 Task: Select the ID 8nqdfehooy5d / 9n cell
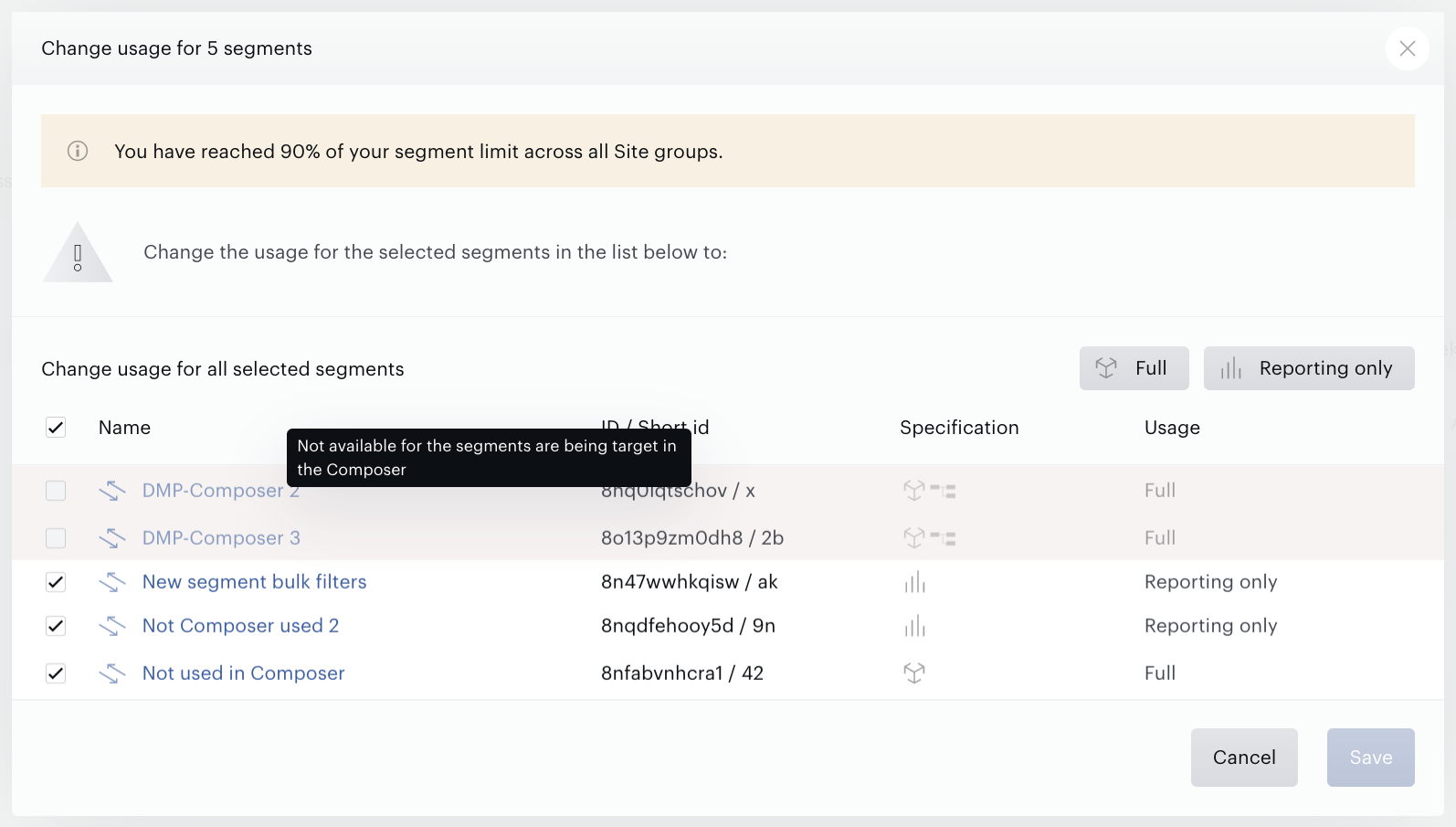[688, 626]
